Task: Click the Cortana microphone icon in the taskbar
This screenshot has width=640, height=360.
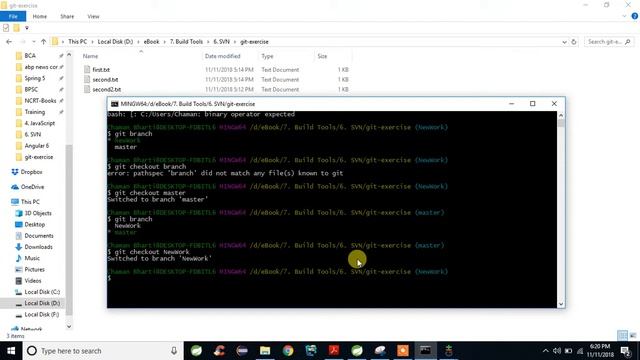Action: click(174, 351)
